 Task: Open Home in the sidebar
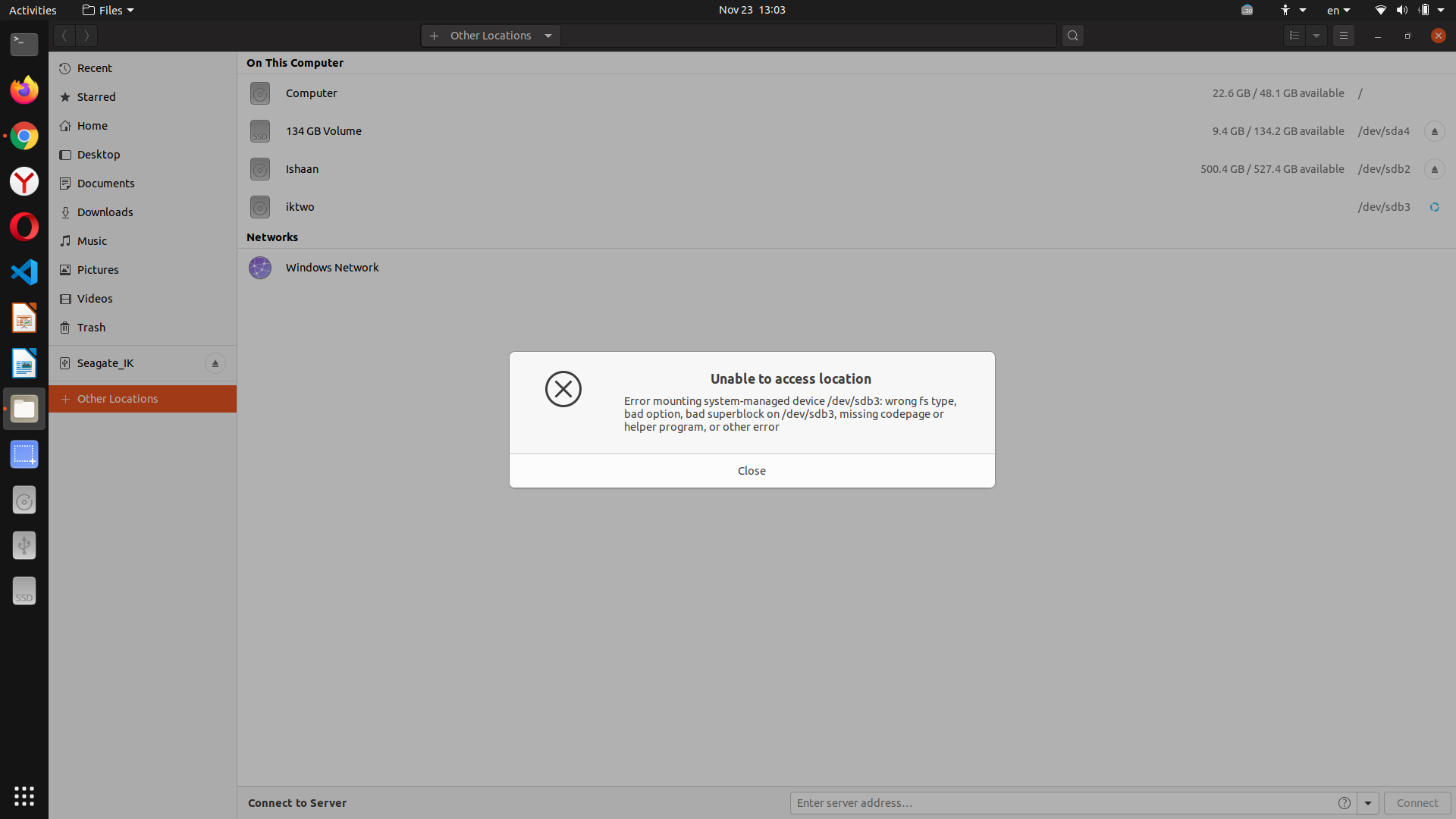tap(143, 126)
